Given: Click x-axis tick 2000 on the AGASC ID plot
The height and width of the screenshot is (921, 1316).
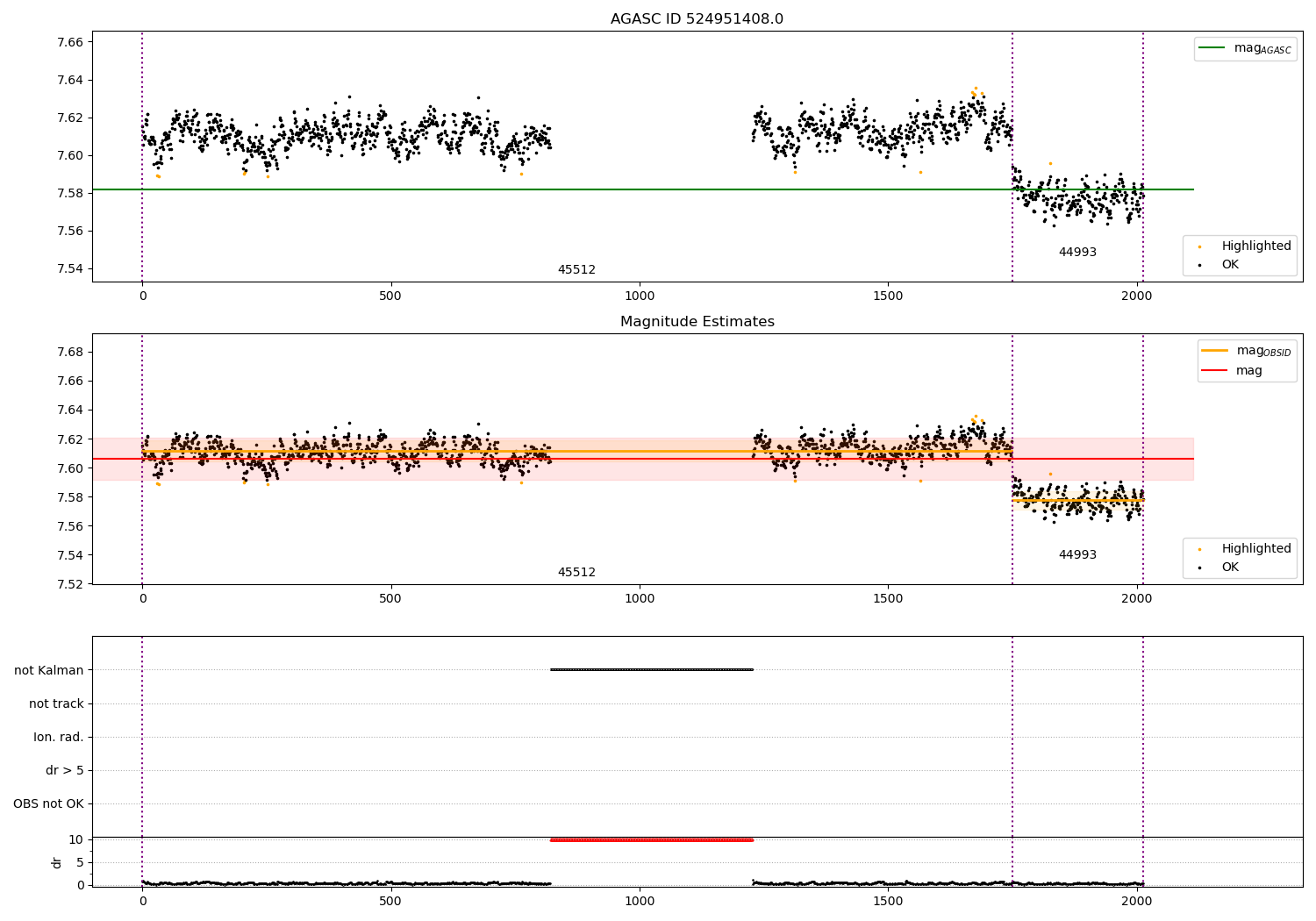Looking at the screenshot, I should pyautogui.click(x=1137, y=296).
